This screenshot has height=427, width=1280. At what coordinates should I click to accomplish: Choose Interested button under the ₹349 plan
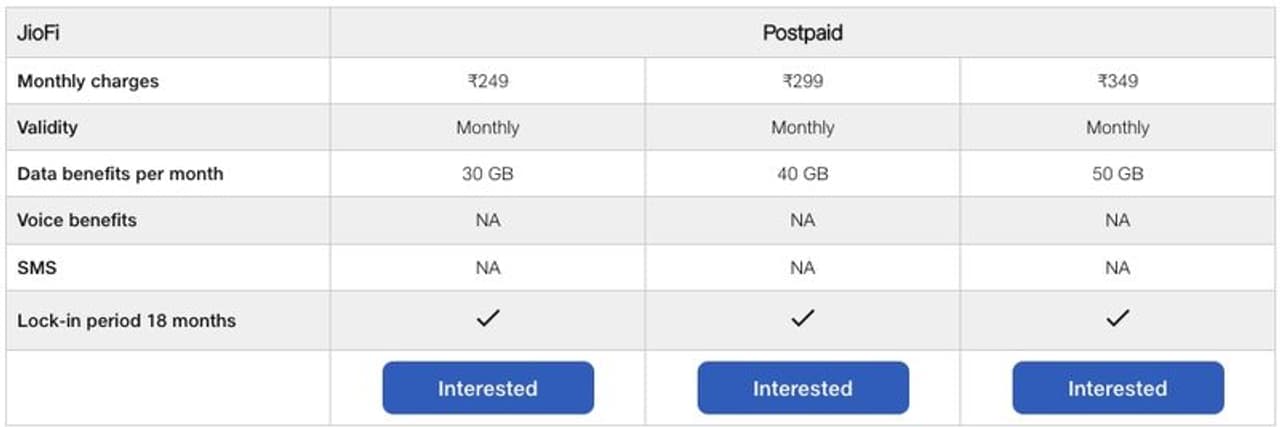(1118, 388)
